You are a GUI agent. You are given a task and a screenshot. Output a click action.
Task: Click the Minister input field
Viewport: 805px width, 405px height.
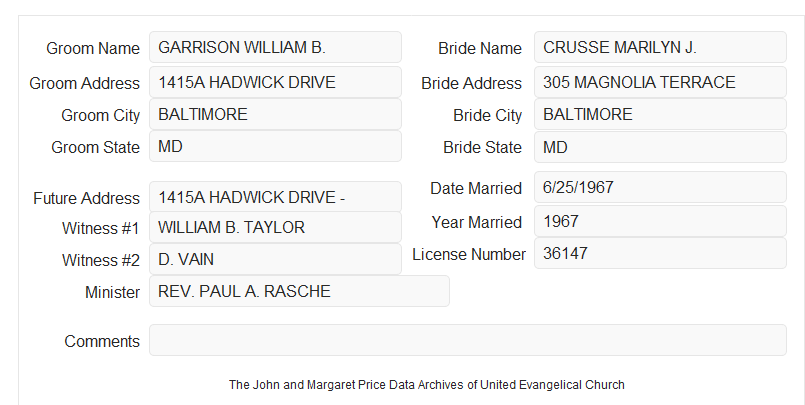click(x=299, y=291)
